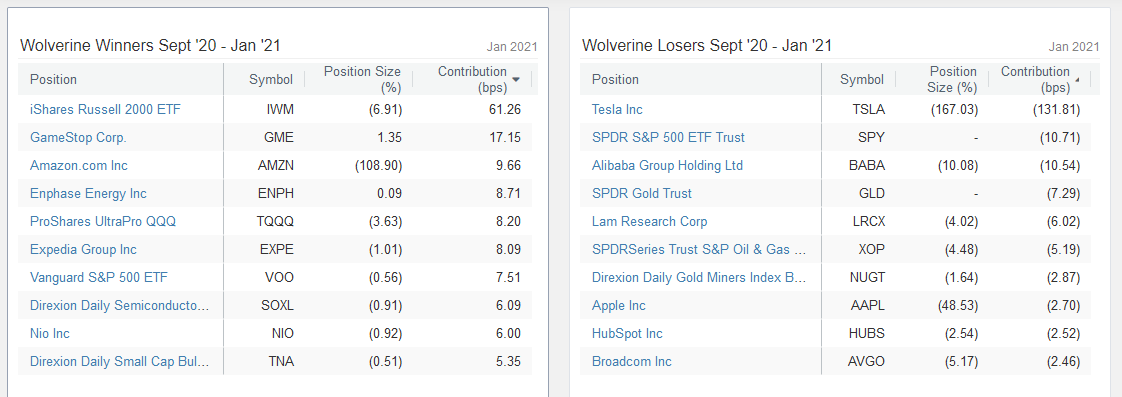This screenshot has width=1122, height=397.
Task: Click the HubSpot Inc link
Action: coord(627,333)
